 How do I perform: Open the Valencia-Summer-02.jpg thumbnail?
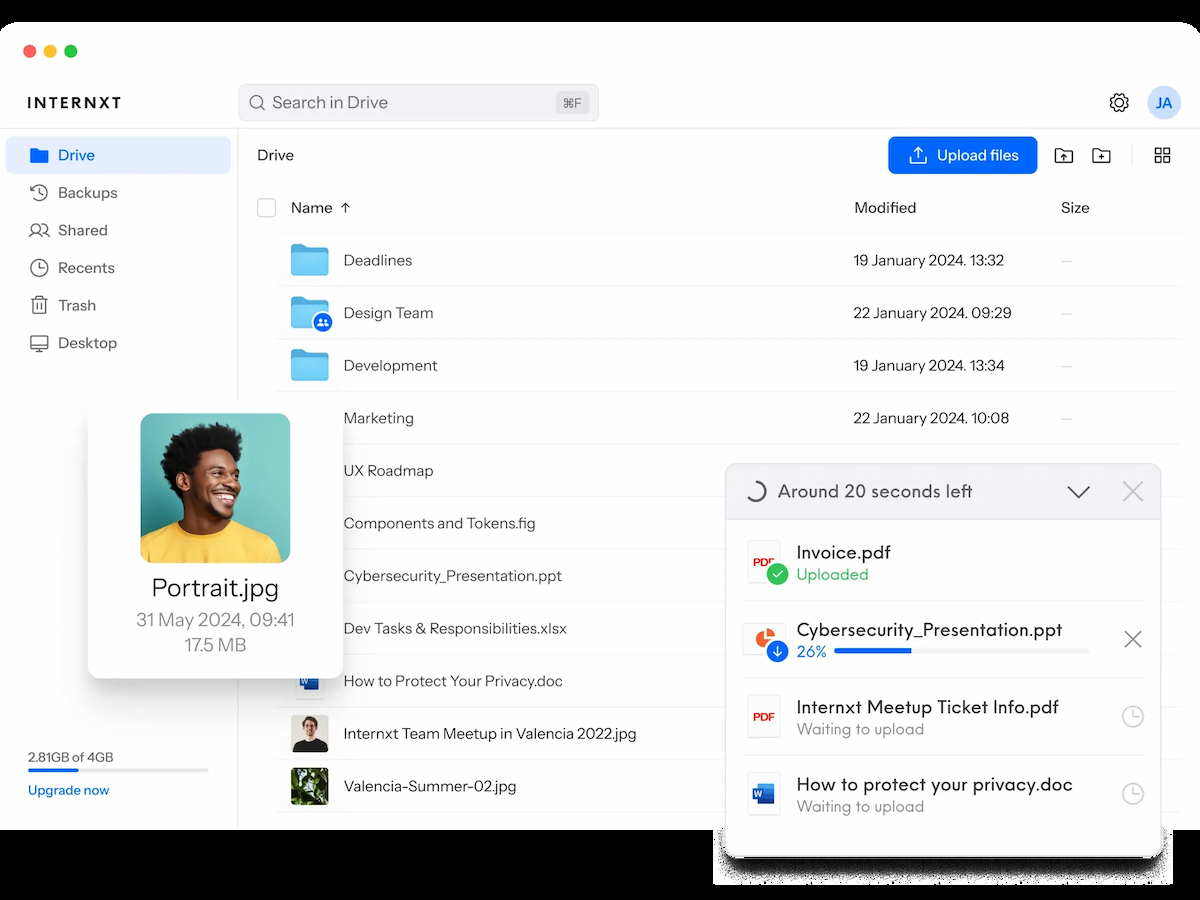tap(309, 786)
